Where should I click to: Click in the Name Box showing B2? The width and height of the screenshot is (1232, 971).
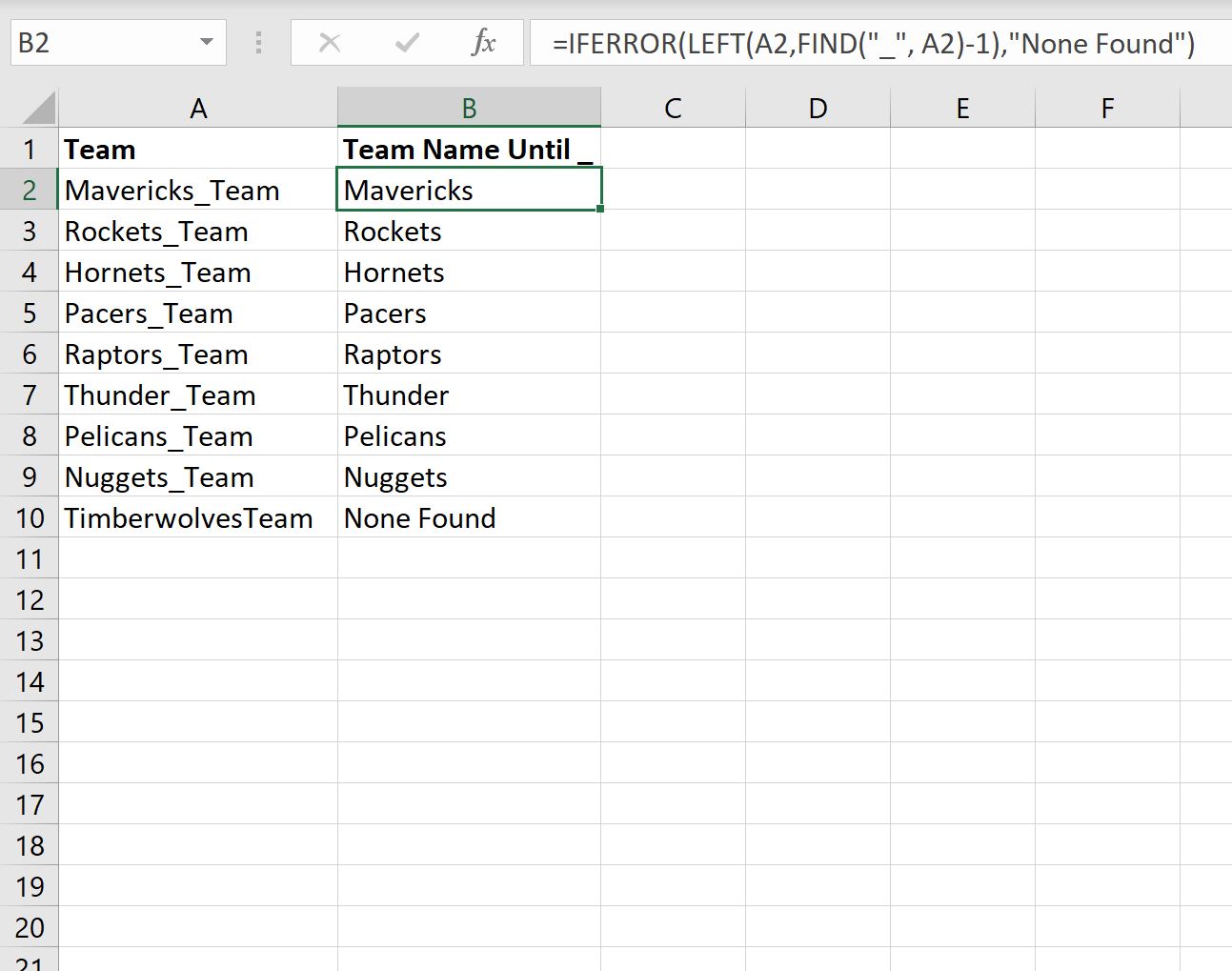[105, 43]
